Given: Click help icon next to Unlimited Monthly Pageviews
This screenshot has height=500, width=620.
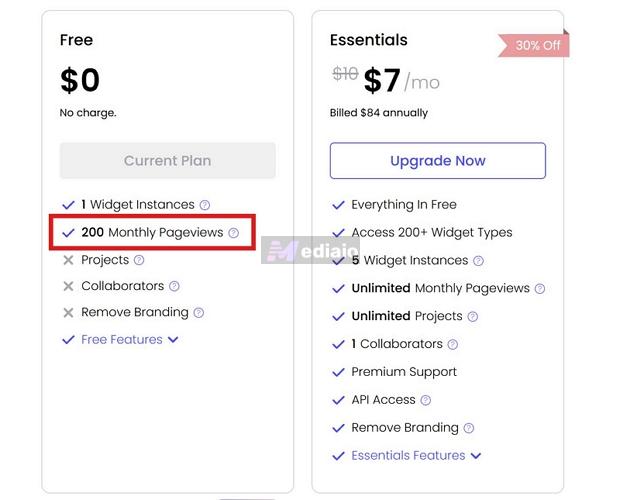Looking at the screenshot, I should pos(540,289).
